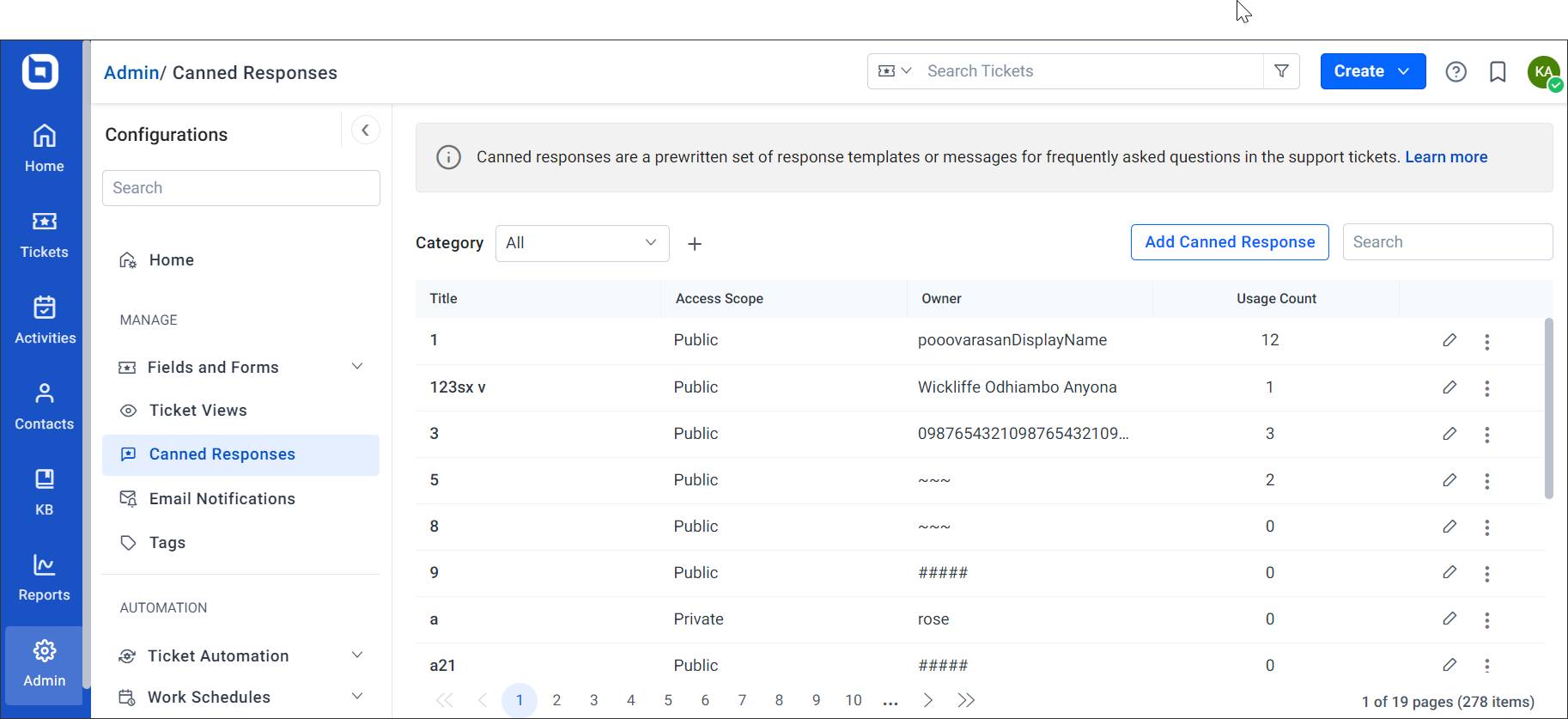1568x719 pixels.
Task: Open more options for row titled 9
Action: (1486, 574)
